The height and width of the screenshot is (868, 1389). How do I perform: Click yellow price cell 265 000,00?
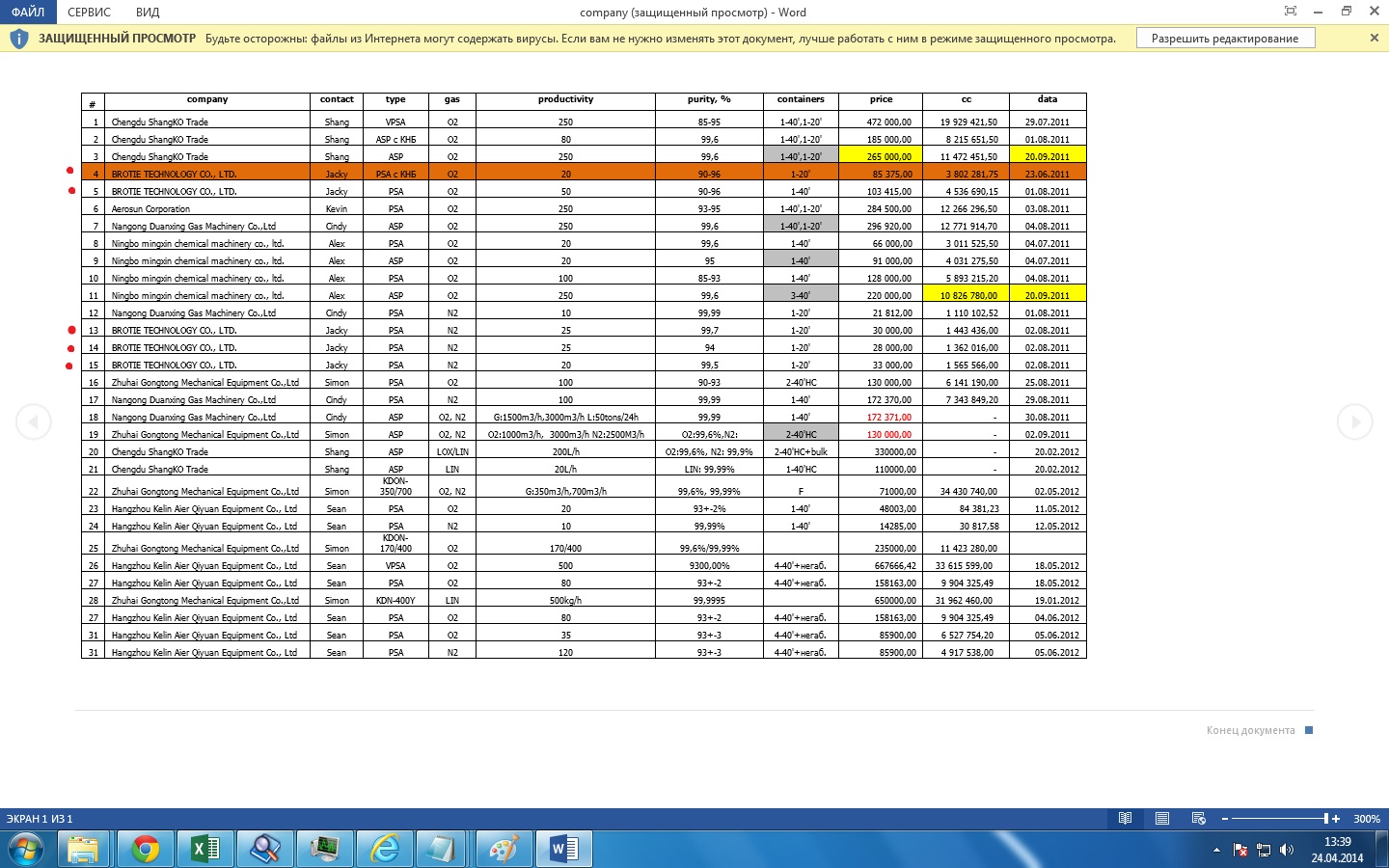pyautogui.click(x=881, y=156)
